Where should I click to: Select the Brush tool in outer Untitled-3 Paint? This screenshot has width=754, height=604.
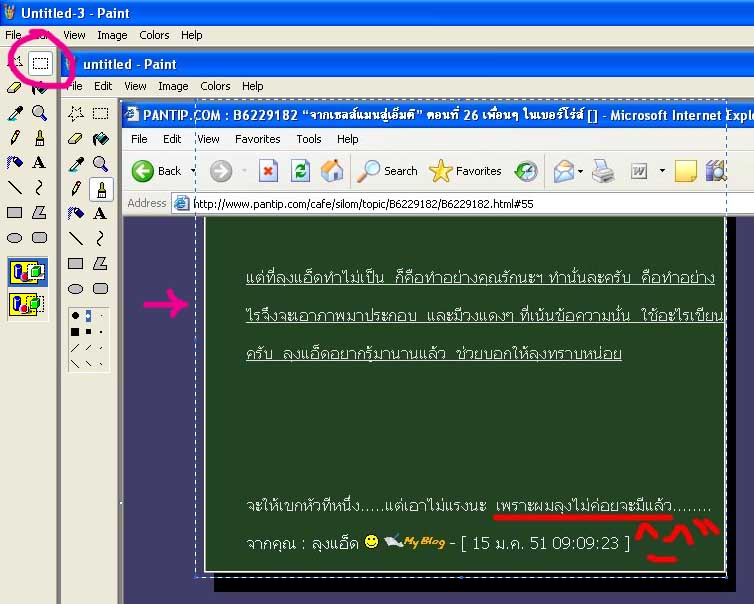39,138
